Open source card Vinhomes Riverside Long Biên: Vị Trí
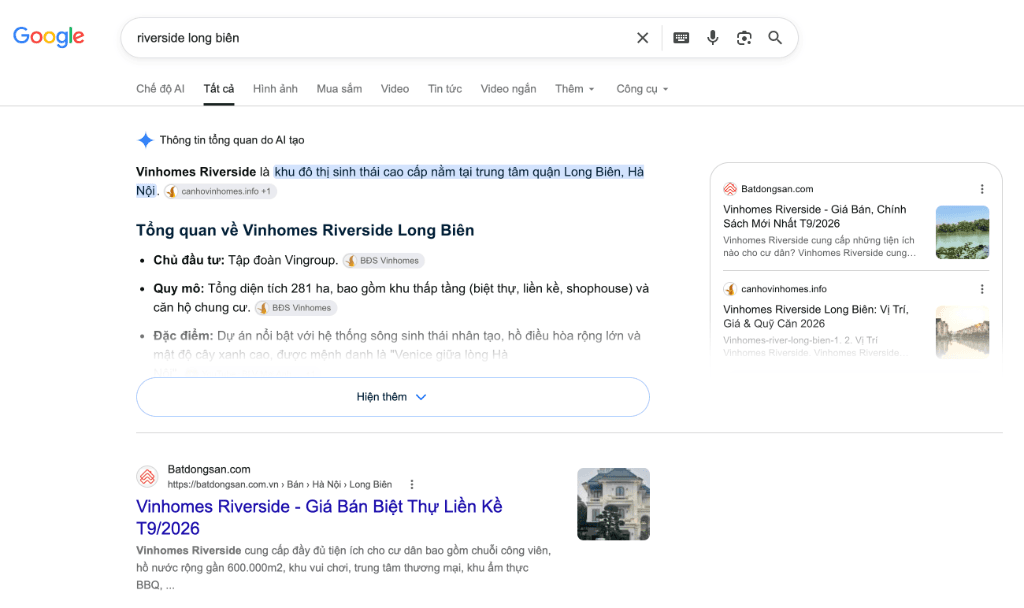This screenshot has height=608, width=1024. click(816, 316)
